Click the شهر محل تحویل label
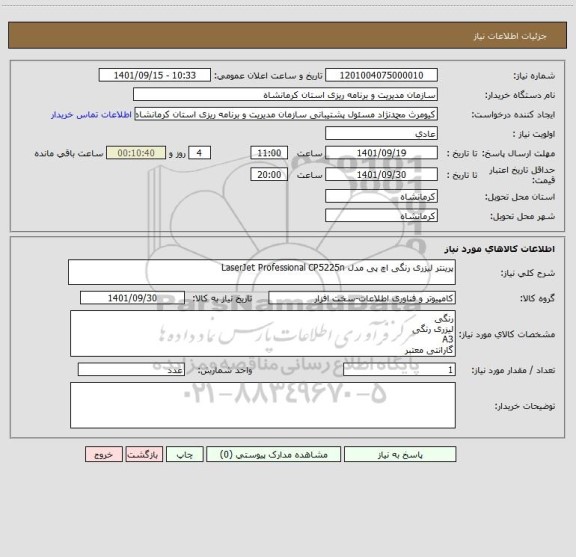Image resolution: width=576 pixels, height=557 pixels. pos(523,216)
